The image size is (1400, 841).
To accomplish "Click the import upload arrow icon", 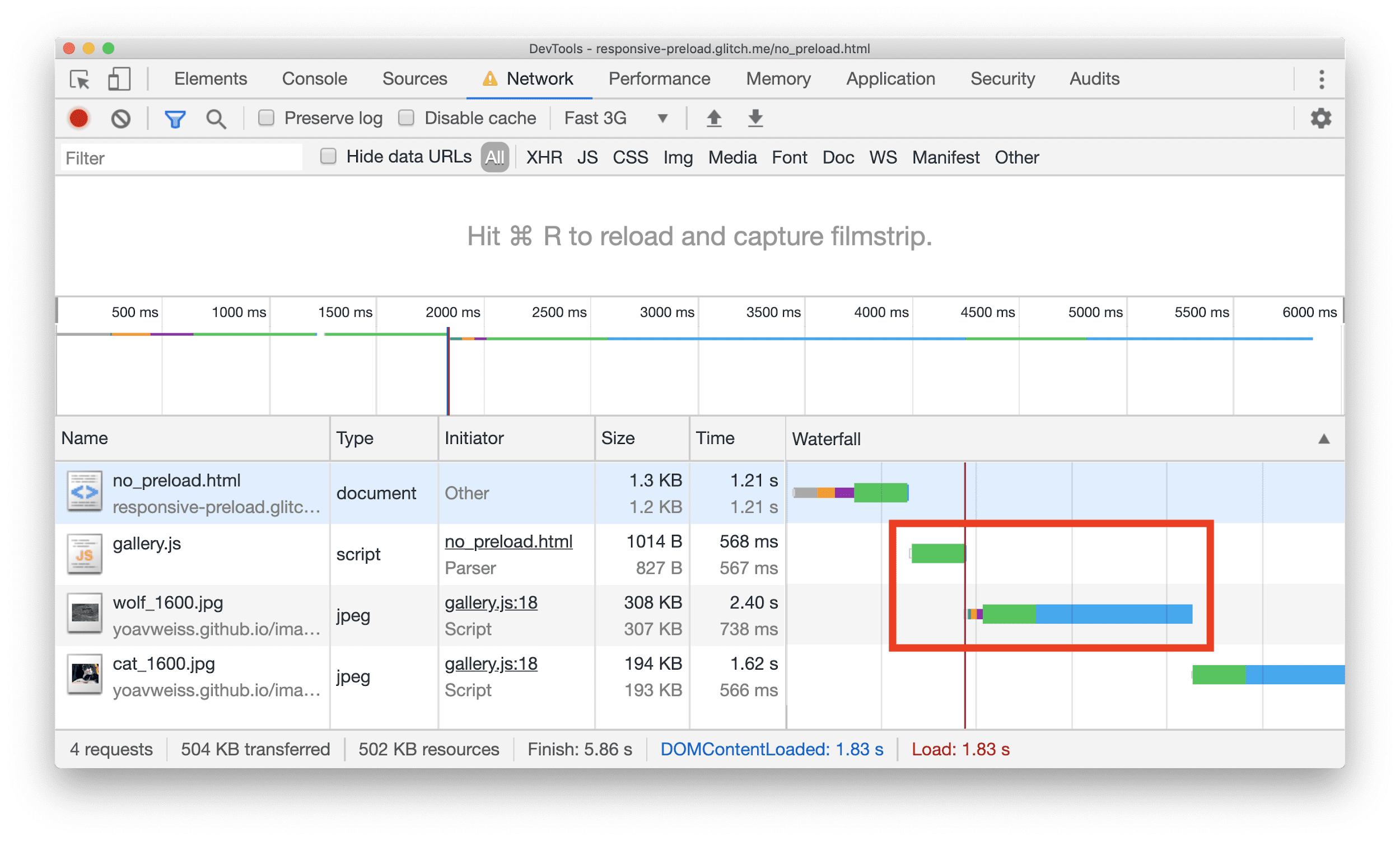I will click(x=714, y=118).
